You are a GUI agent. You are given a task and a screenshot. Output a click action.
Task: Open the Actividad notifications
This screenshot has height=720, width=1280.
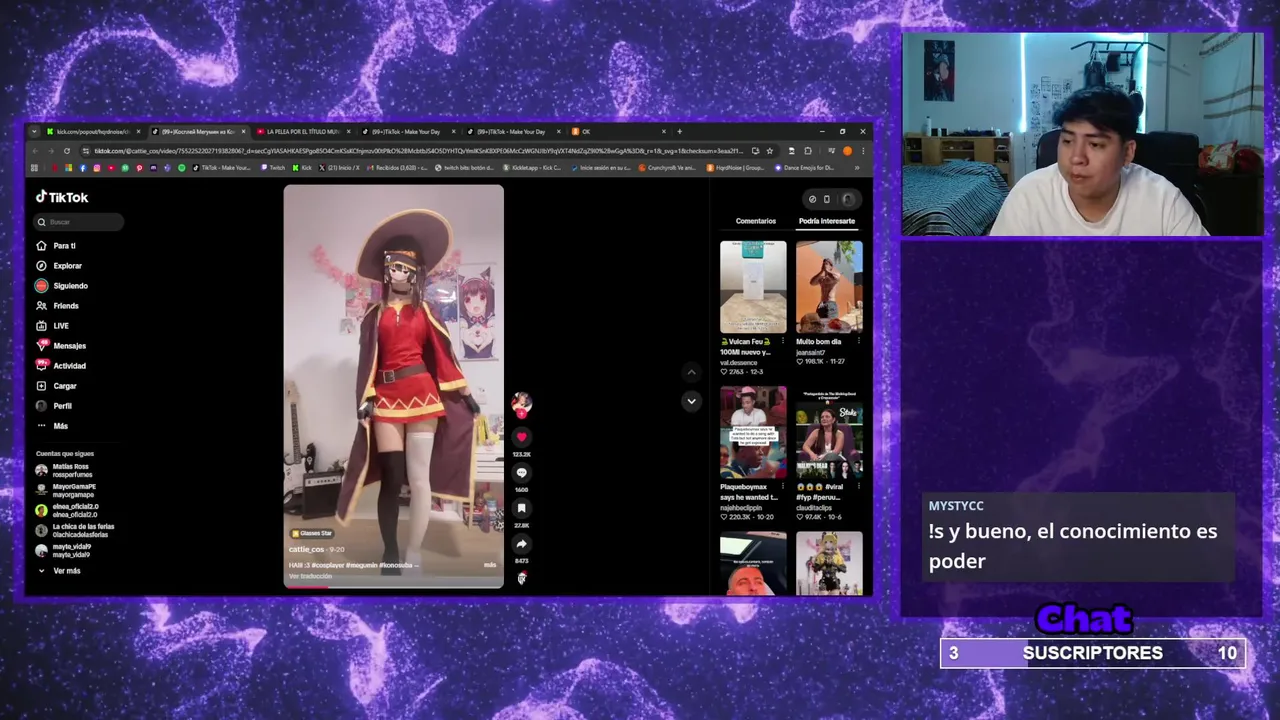coord(61,365)
